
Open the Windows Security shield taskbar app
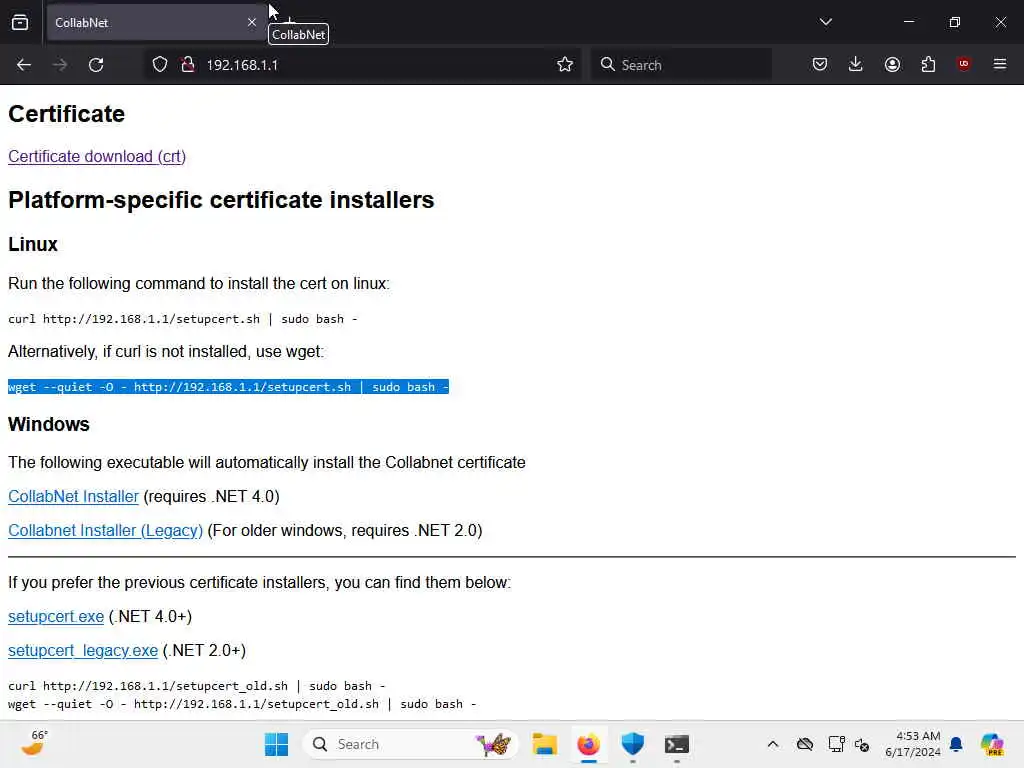(x=632, y=744)
